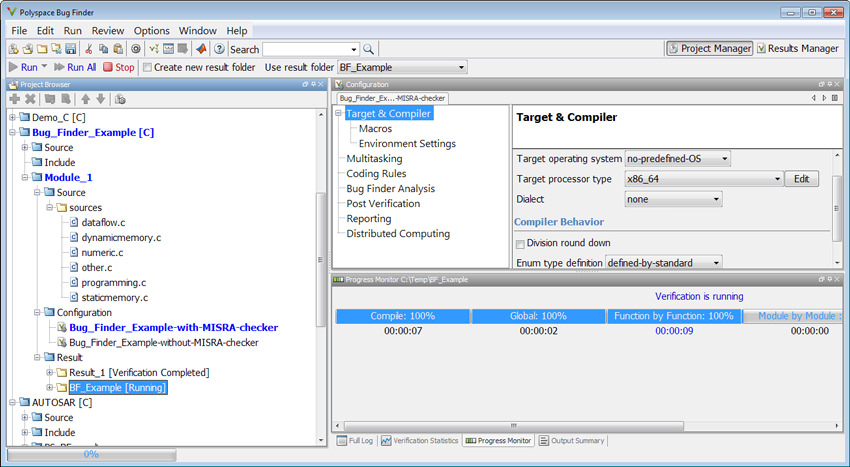Image resolution: width=850 pixels, height=467 pixels.
Task: Enable Create new result folder checkbox
Action: (147, 68)
